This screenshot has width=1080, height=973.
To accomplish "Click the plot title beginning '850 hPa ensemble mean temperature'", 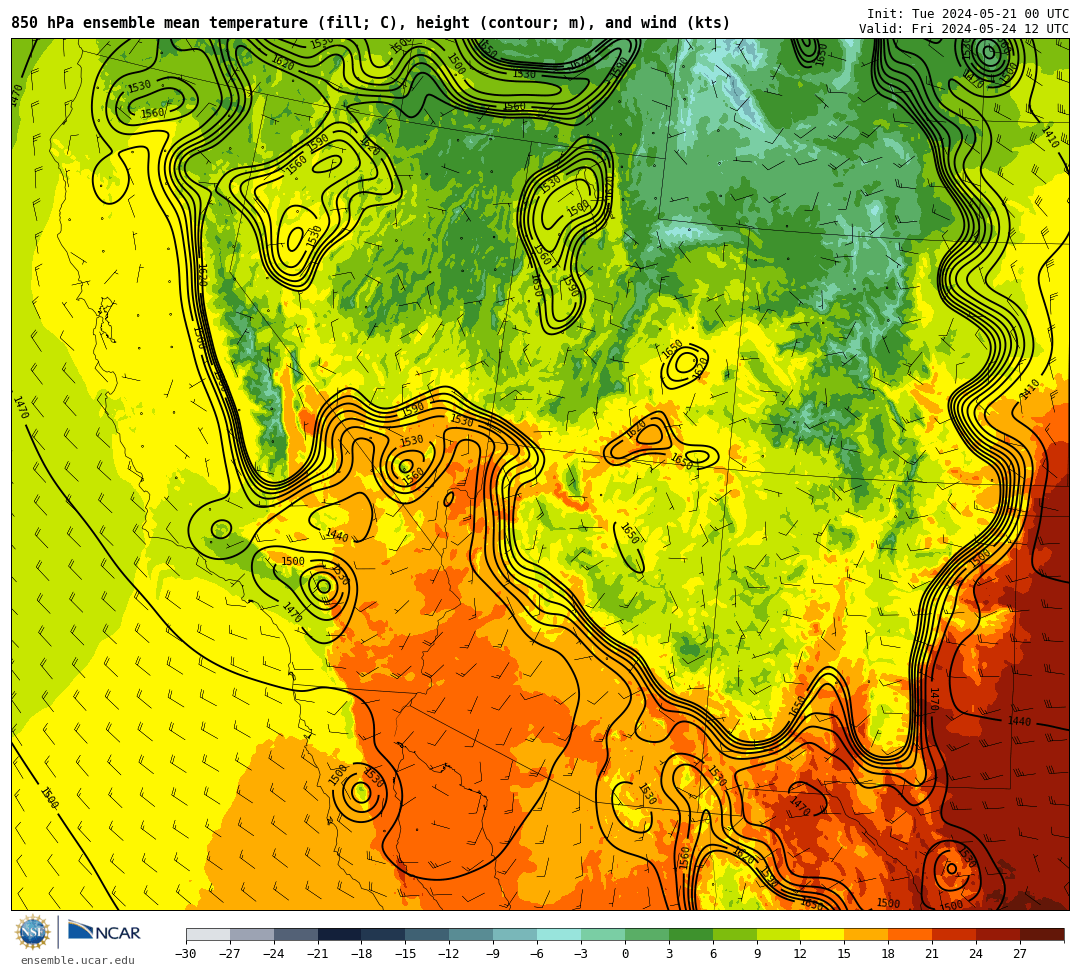I will [371, 23].
